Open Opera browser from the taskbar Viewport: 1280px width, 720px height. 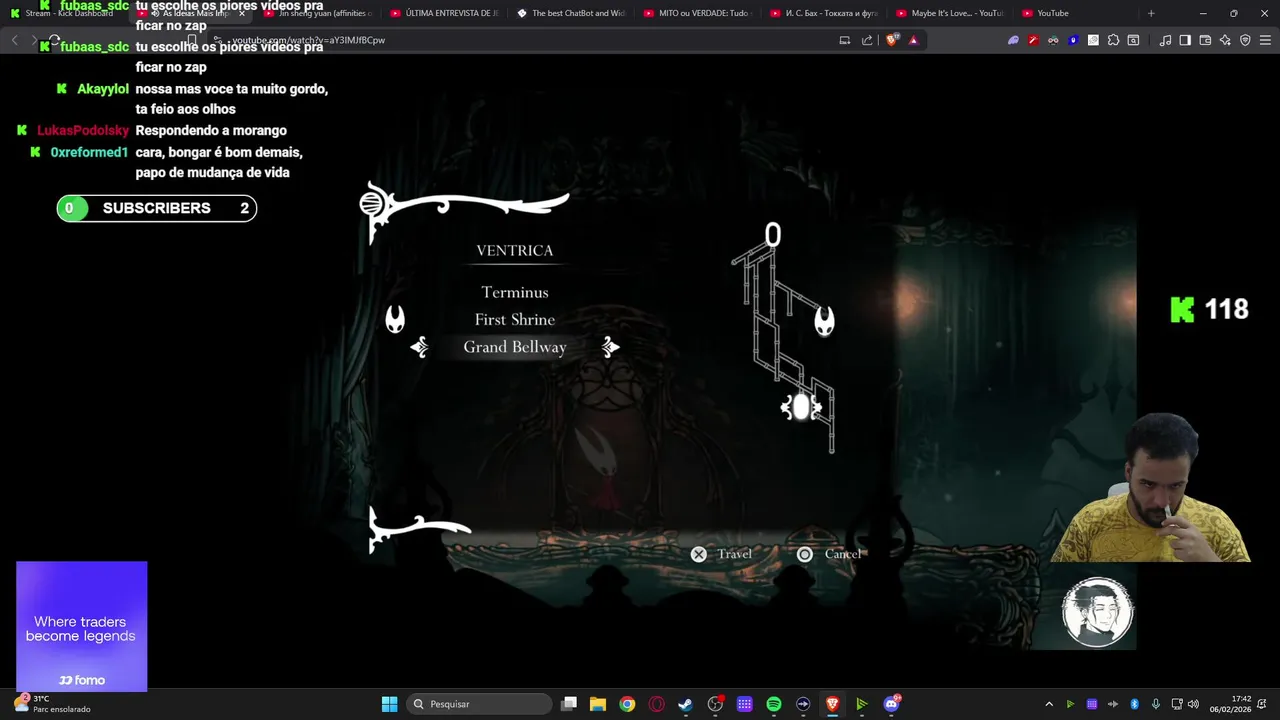(x=656, y=704)
